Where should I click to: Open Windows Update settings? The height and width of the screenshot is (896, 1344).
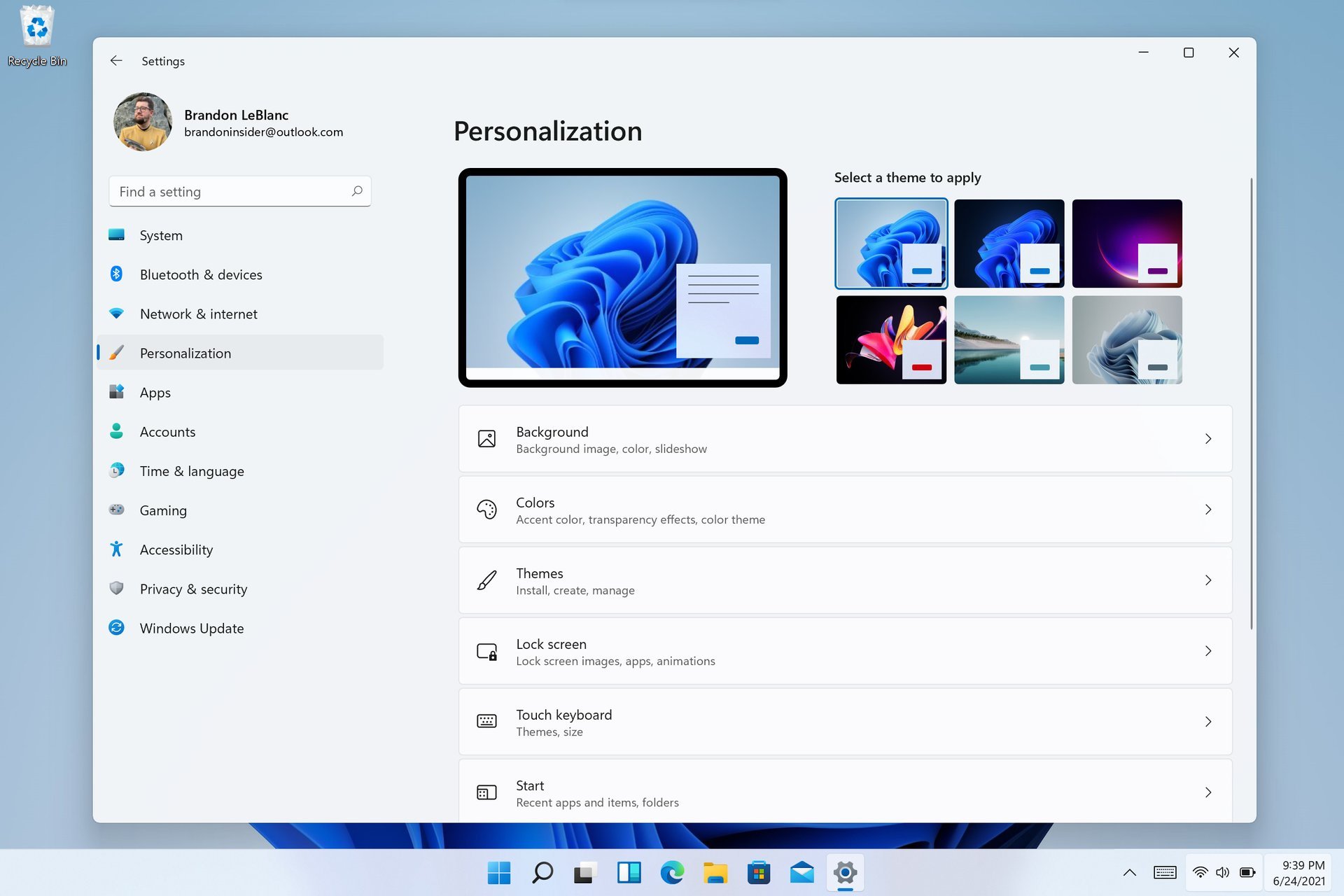pyautogui.click(x=191, y=628)
